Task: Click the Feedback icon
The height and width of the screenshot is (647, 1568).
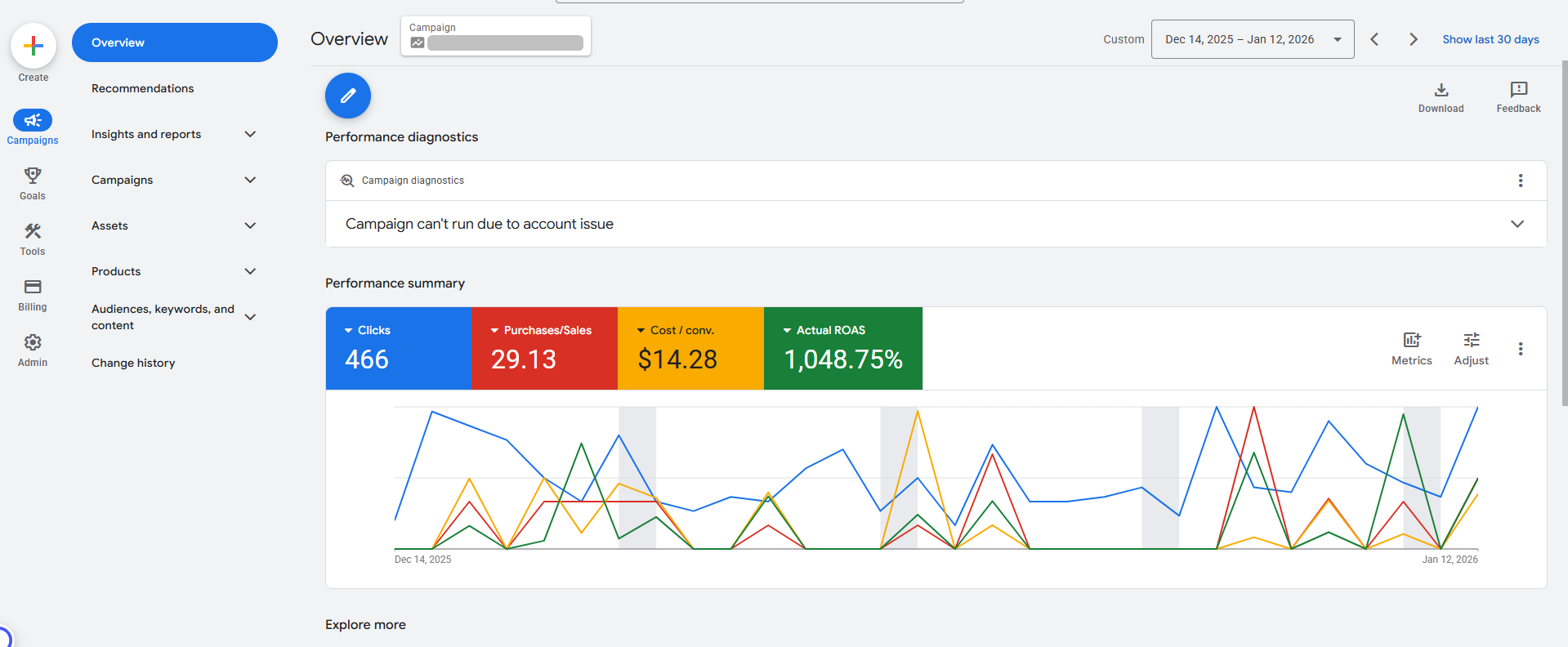Action: (1519, 90)
